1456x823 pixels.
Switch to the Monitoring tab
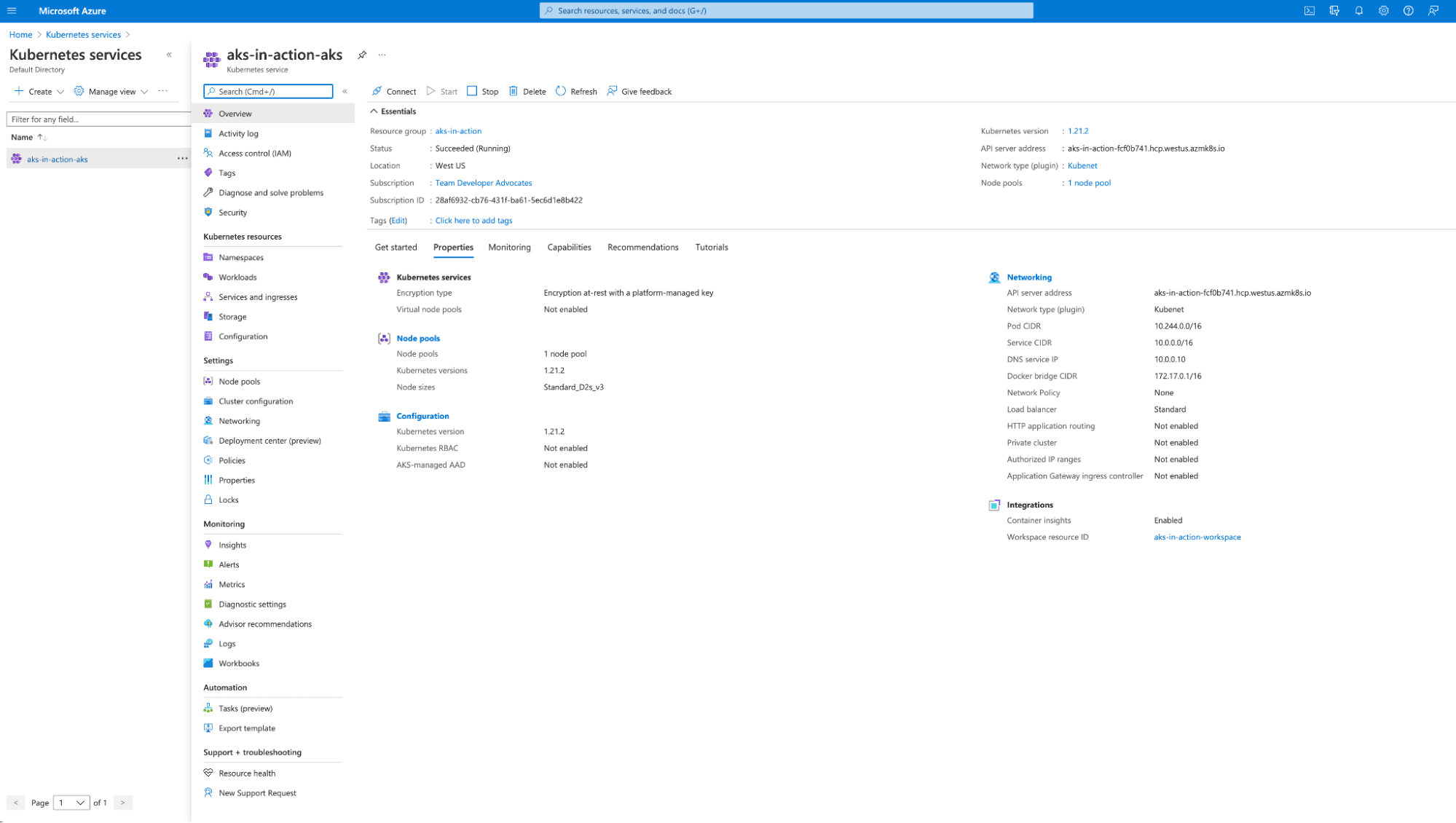point(509,247)
